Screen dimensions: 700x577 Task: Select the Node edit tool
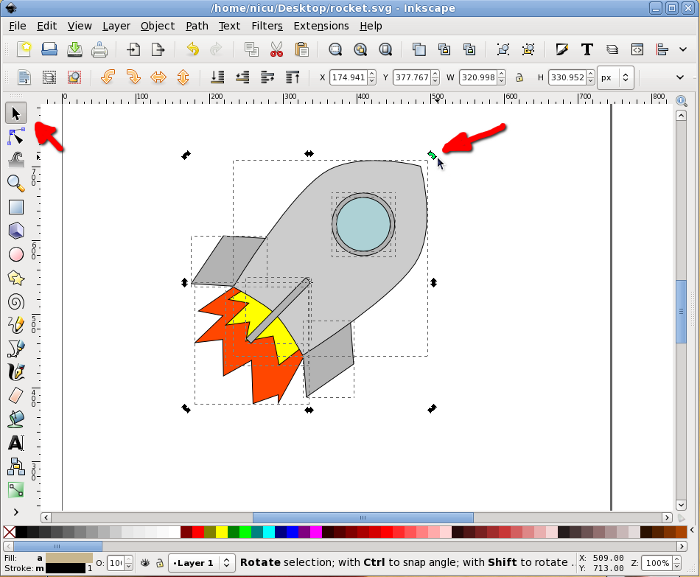16,137
